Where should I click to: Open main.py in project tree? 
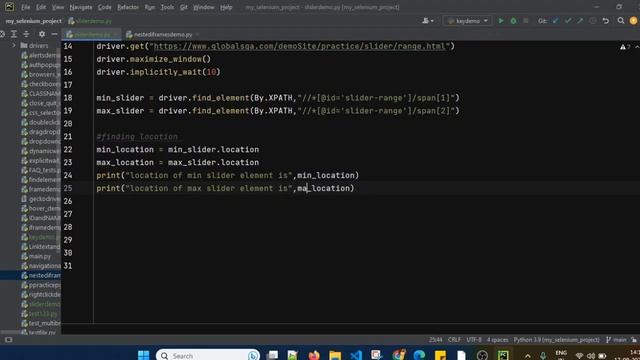click(x=36, y=256)
